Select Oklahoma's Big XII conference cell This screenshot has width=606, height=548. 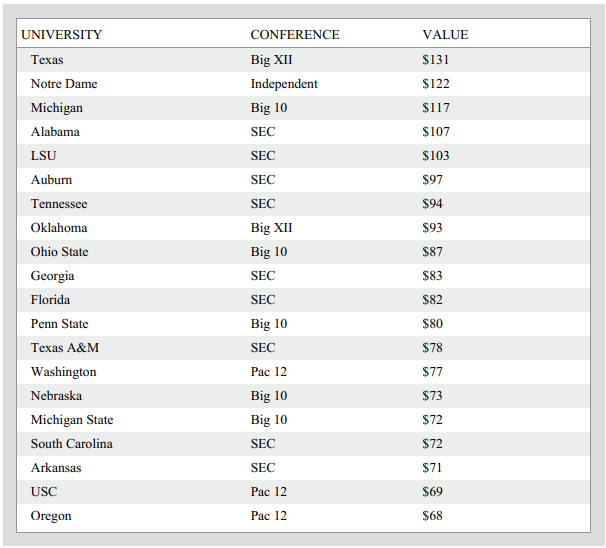pyautogui.click(x=271, y=228)
